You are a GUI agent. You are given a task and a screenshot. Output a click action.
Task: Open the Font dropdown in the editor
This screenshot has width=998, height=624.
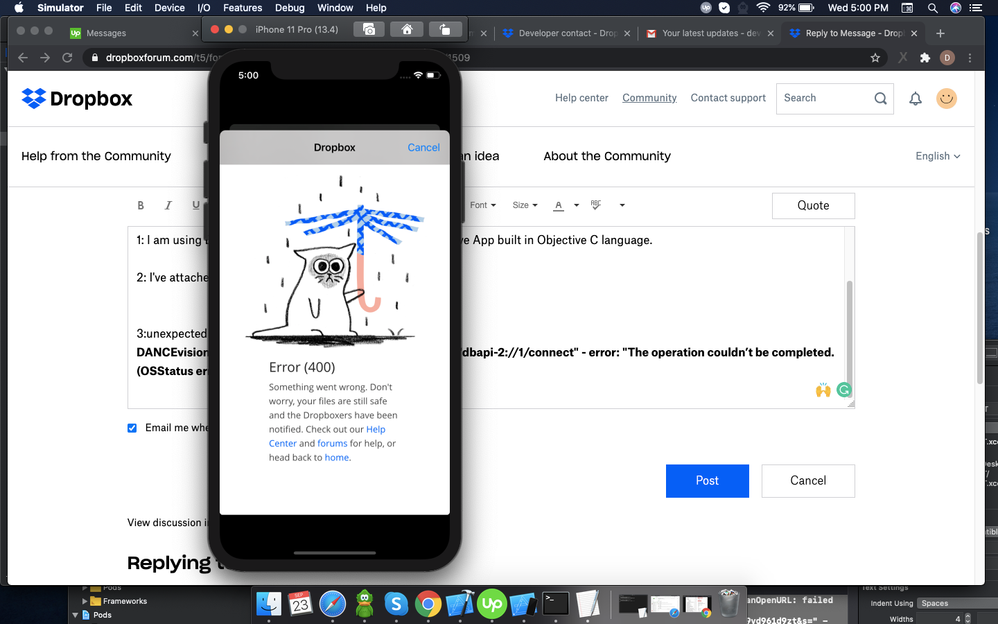482,205
